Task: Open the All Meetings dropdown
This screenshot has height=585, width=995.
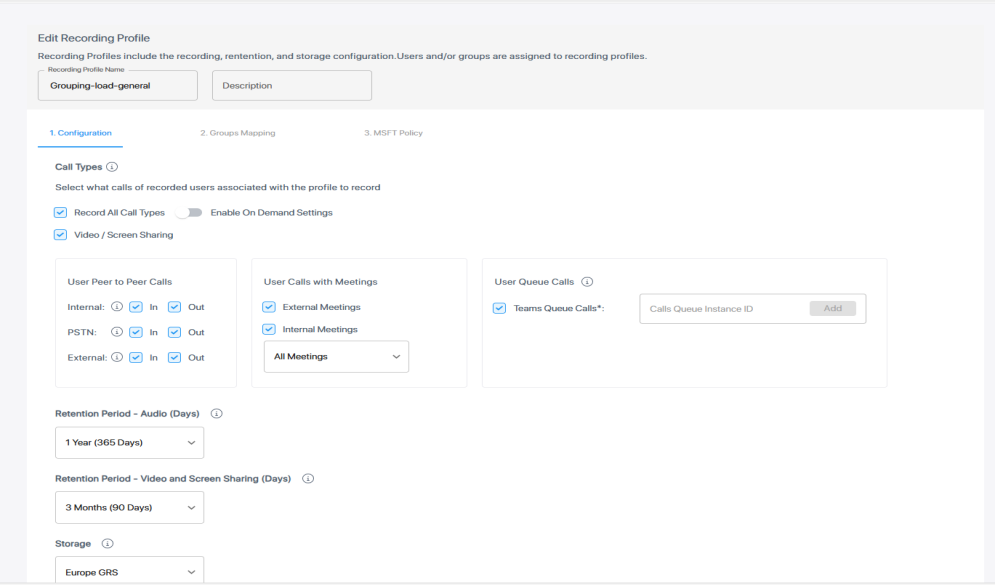Action: click(x=336, y=357)
